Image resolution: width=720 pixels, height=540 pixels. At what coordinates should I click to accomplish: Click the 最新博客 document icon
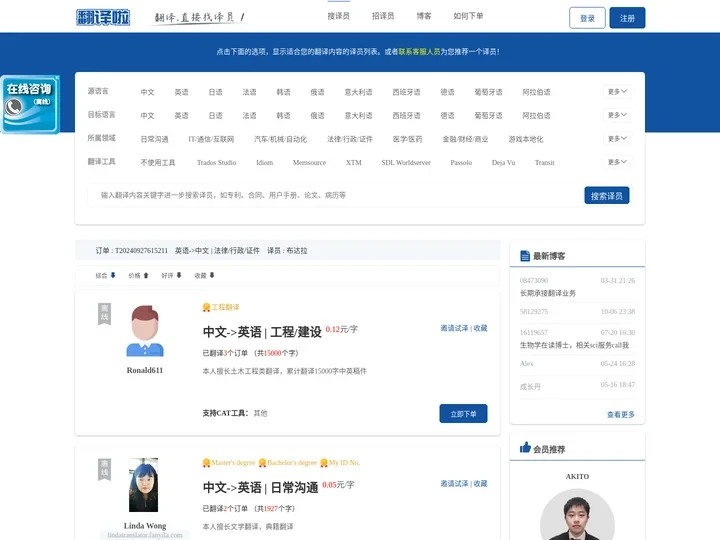[525, 256]
